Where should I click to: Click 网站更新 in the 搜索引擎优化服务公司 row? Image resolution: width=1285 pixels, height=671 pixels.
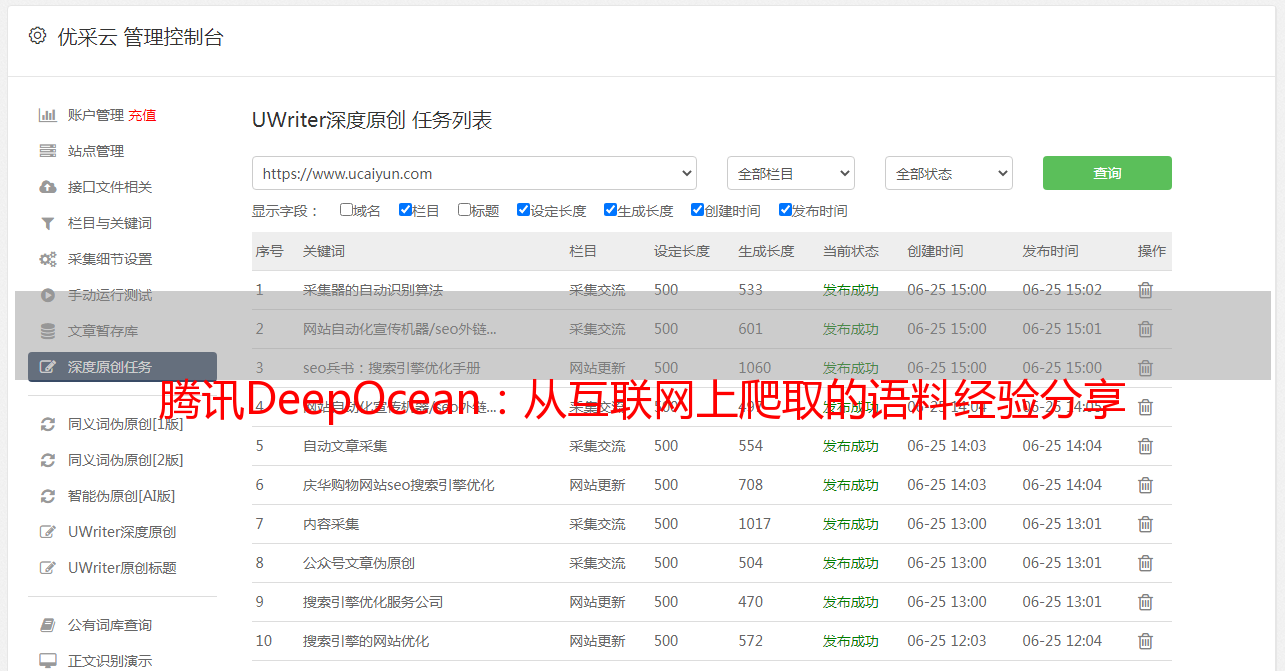click(598, 602)
